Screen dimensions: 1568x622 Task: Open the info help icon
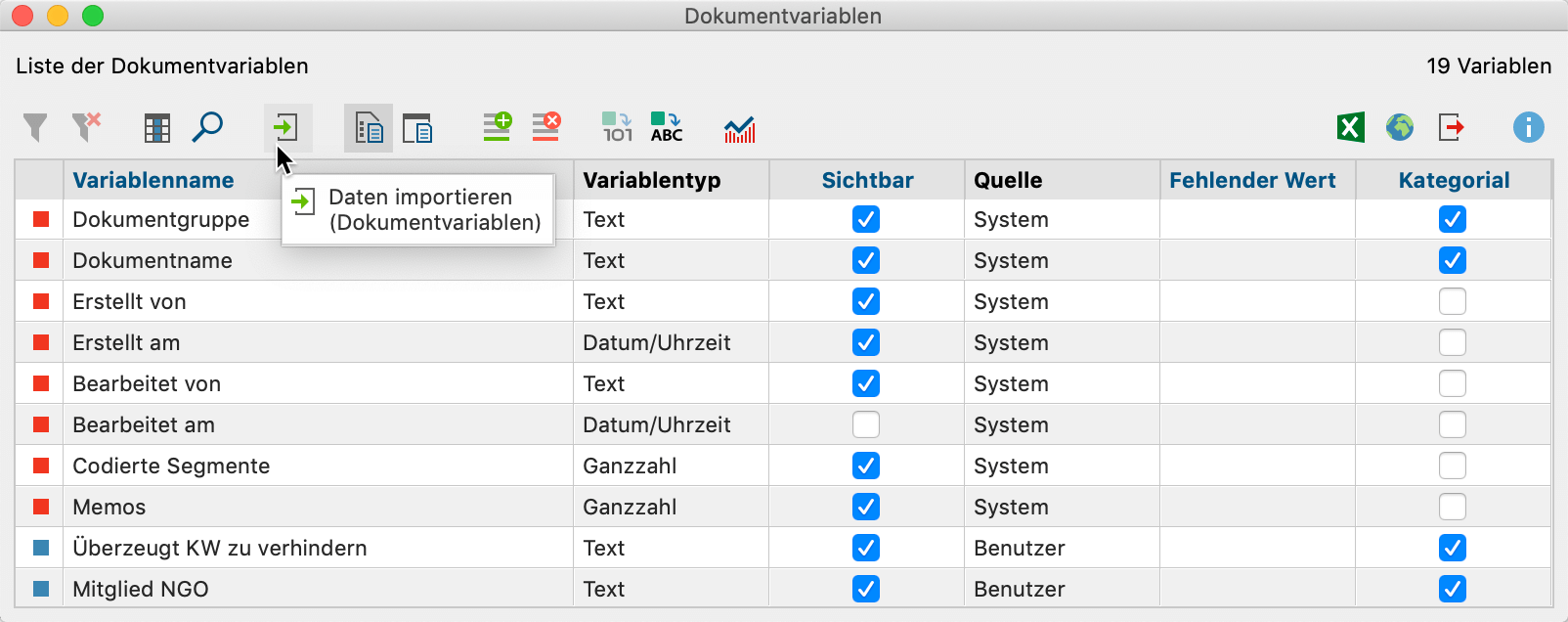click(x=1528, y=128)
